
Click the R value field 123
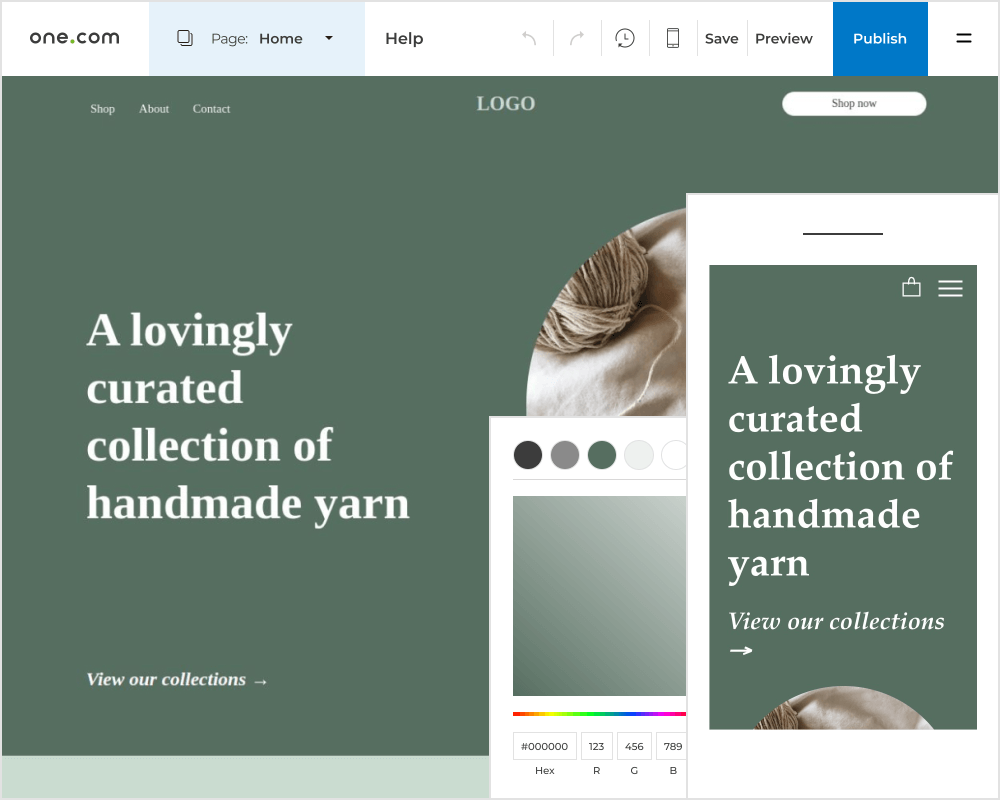coord(597,746)
